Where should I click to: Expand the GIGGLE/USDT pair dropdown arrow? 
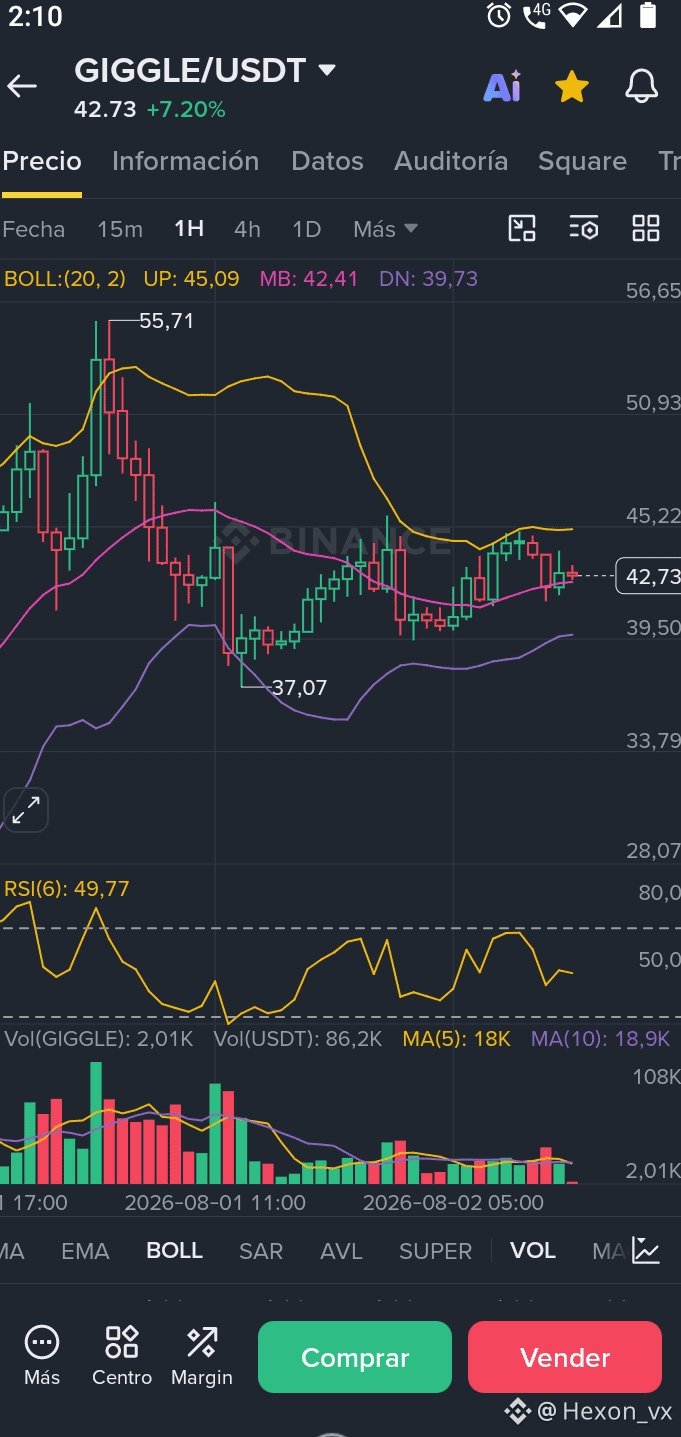click(327, 70)
